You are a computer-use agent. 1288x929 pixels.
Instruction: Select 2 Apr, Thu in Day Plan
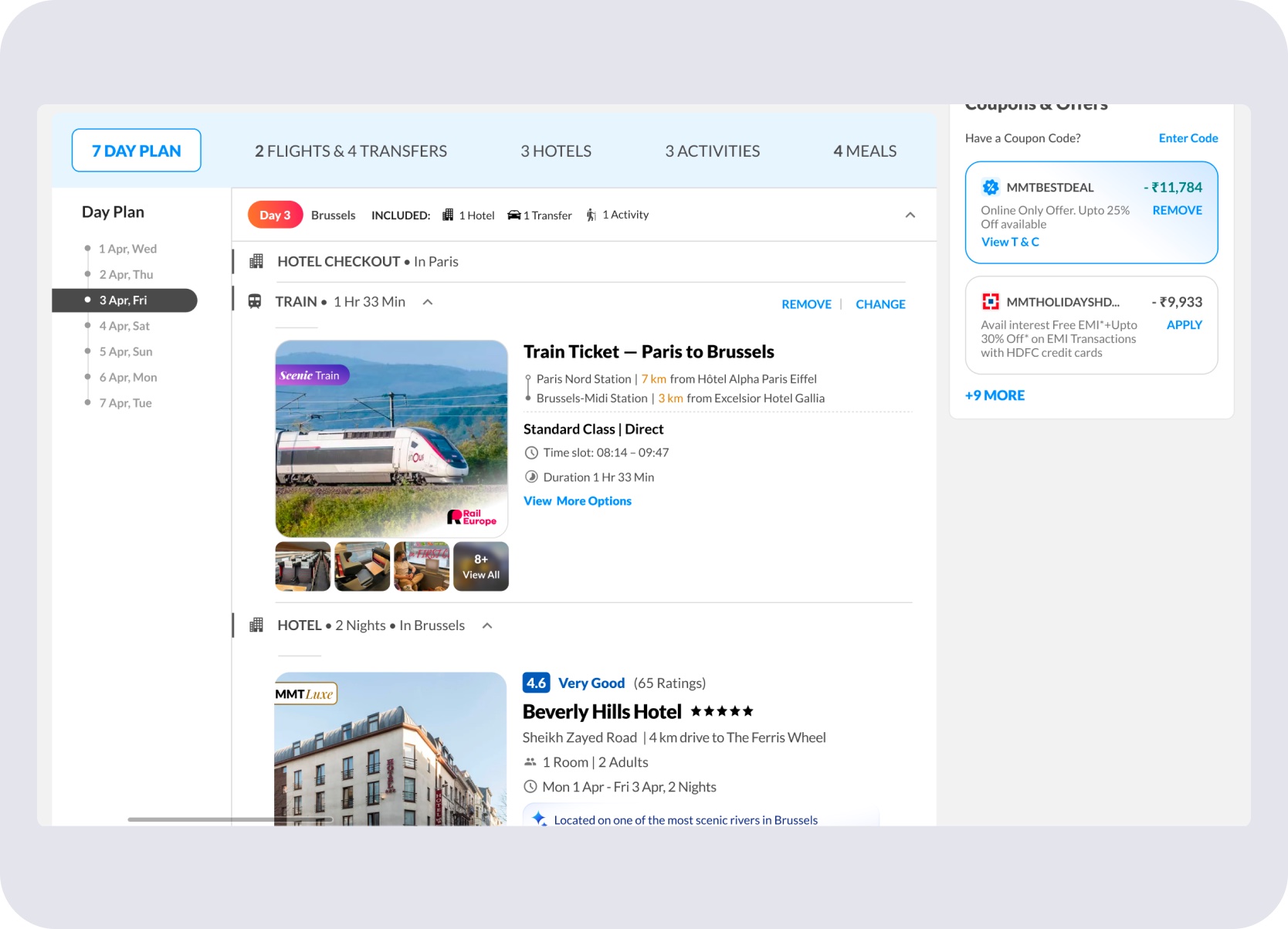tap(126, 274)
